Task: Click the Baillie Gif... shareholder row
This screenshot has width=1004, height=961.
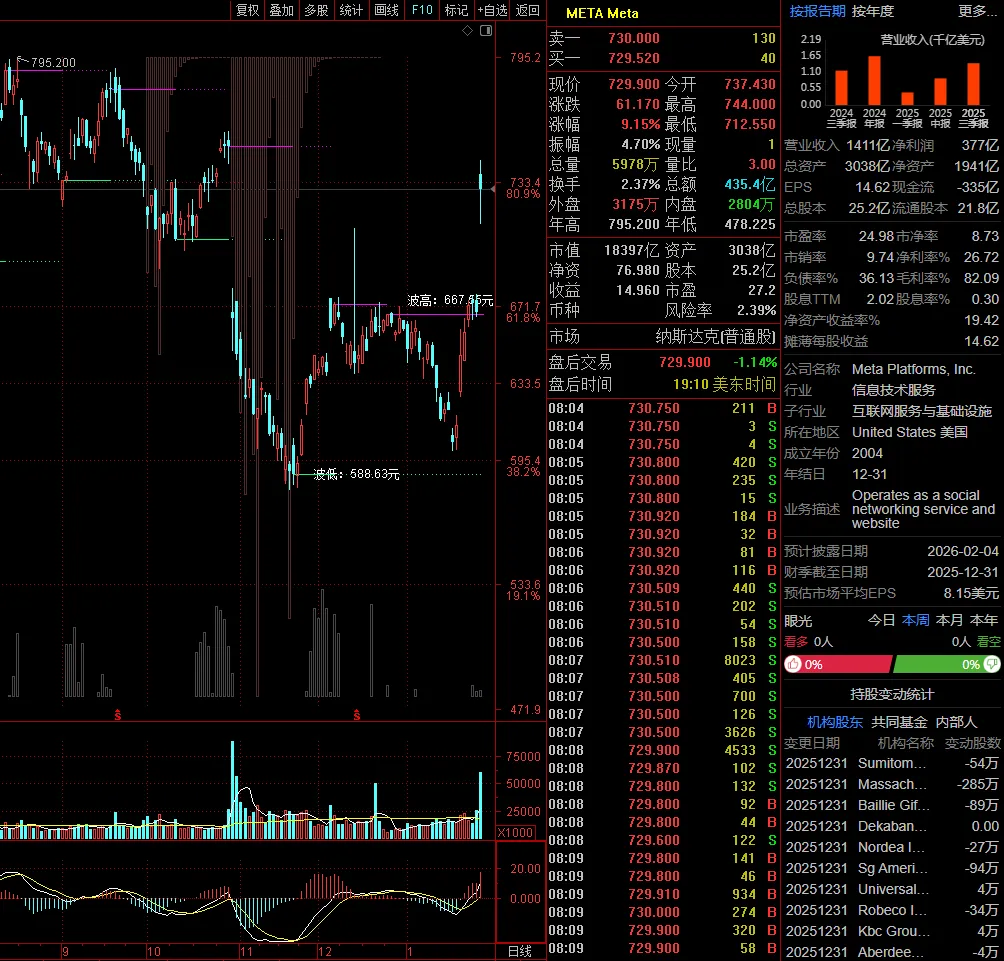Action: point(893,805)
